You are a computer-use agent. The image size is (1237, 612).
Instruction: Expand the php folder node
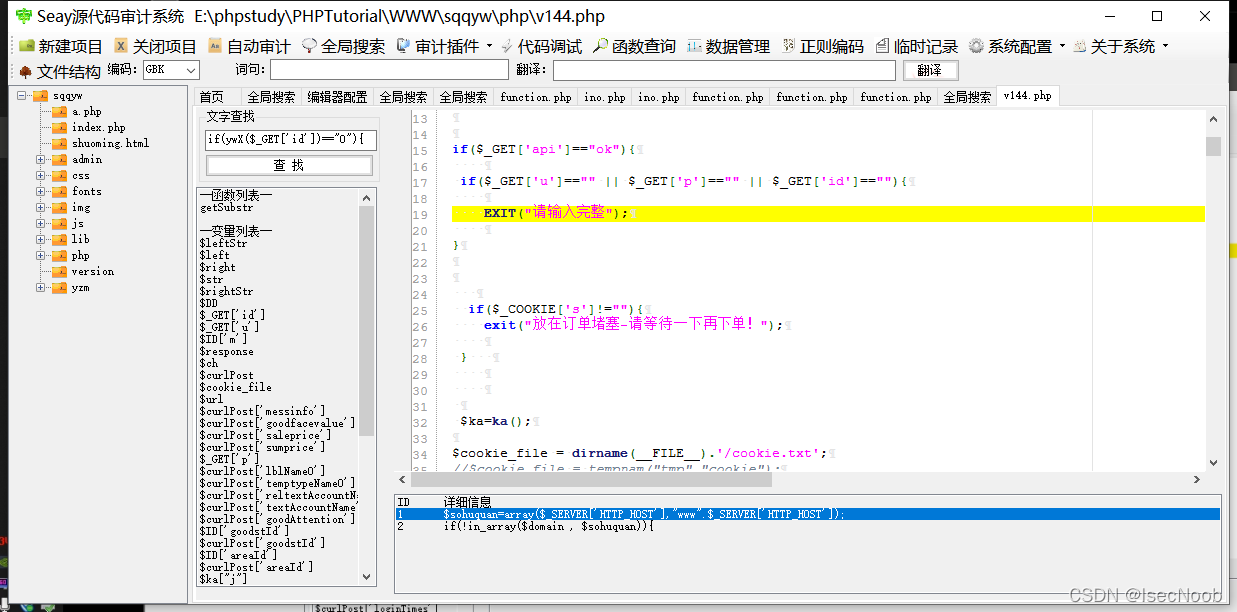41,256
